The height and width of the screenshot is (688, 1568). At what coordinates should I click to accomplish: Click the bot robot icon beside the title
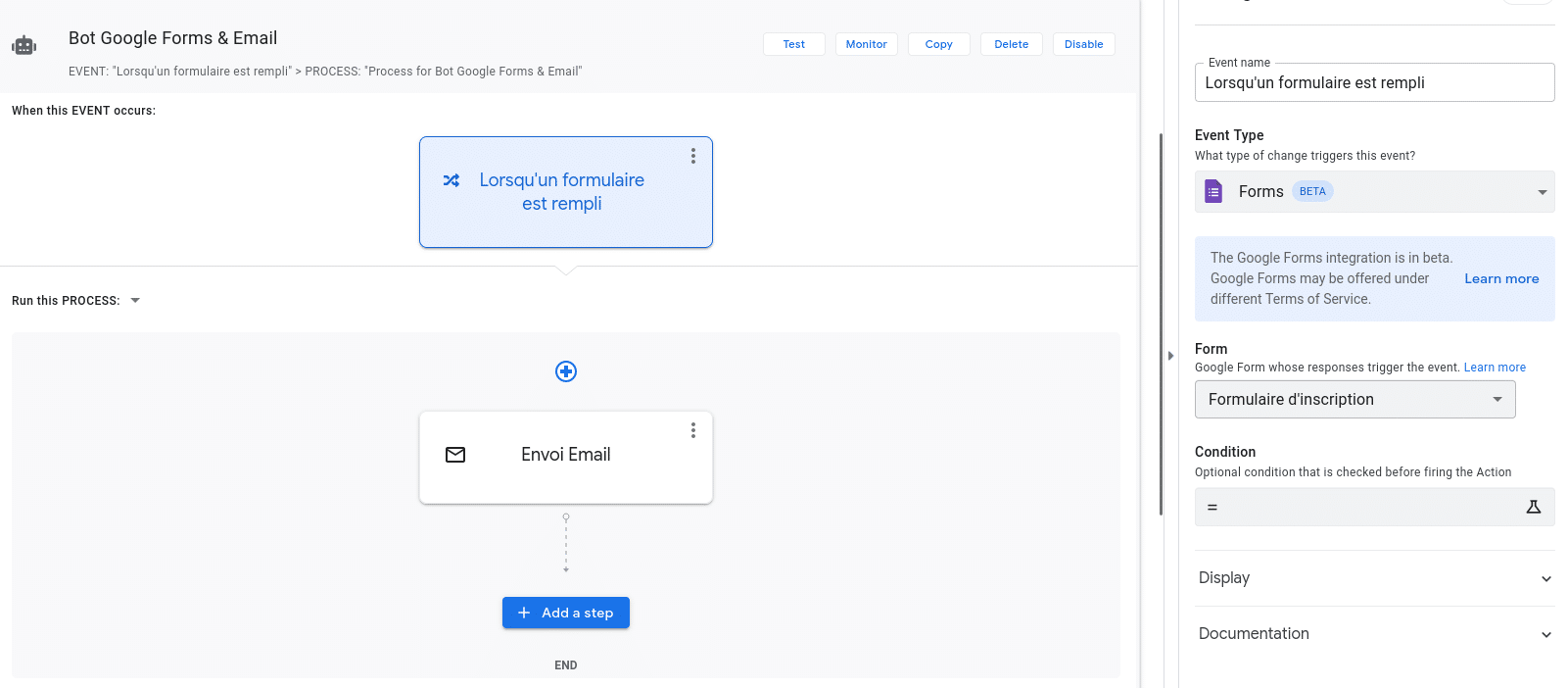[x=24, y=45]
